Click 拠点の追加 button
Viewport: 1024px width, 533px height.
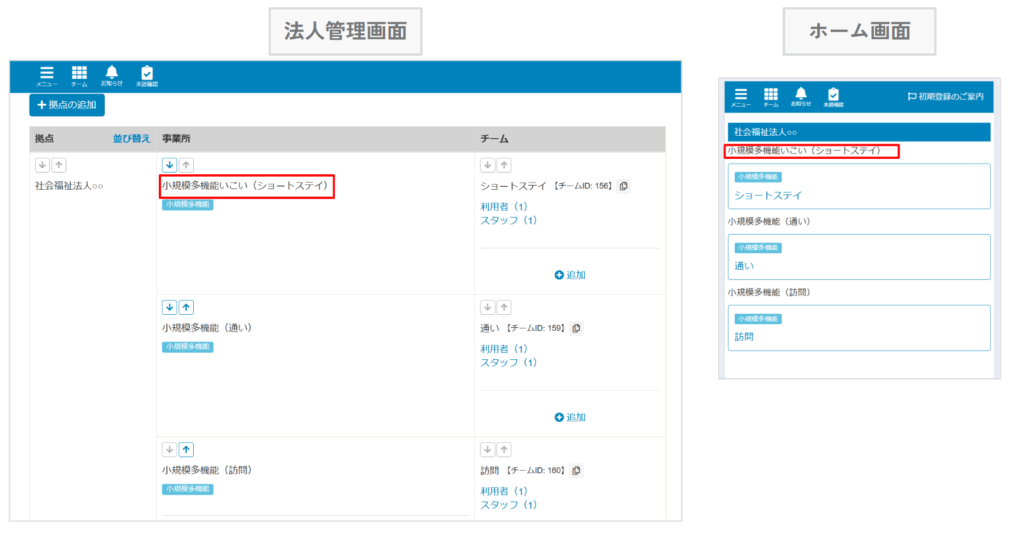tap(67, 105)
